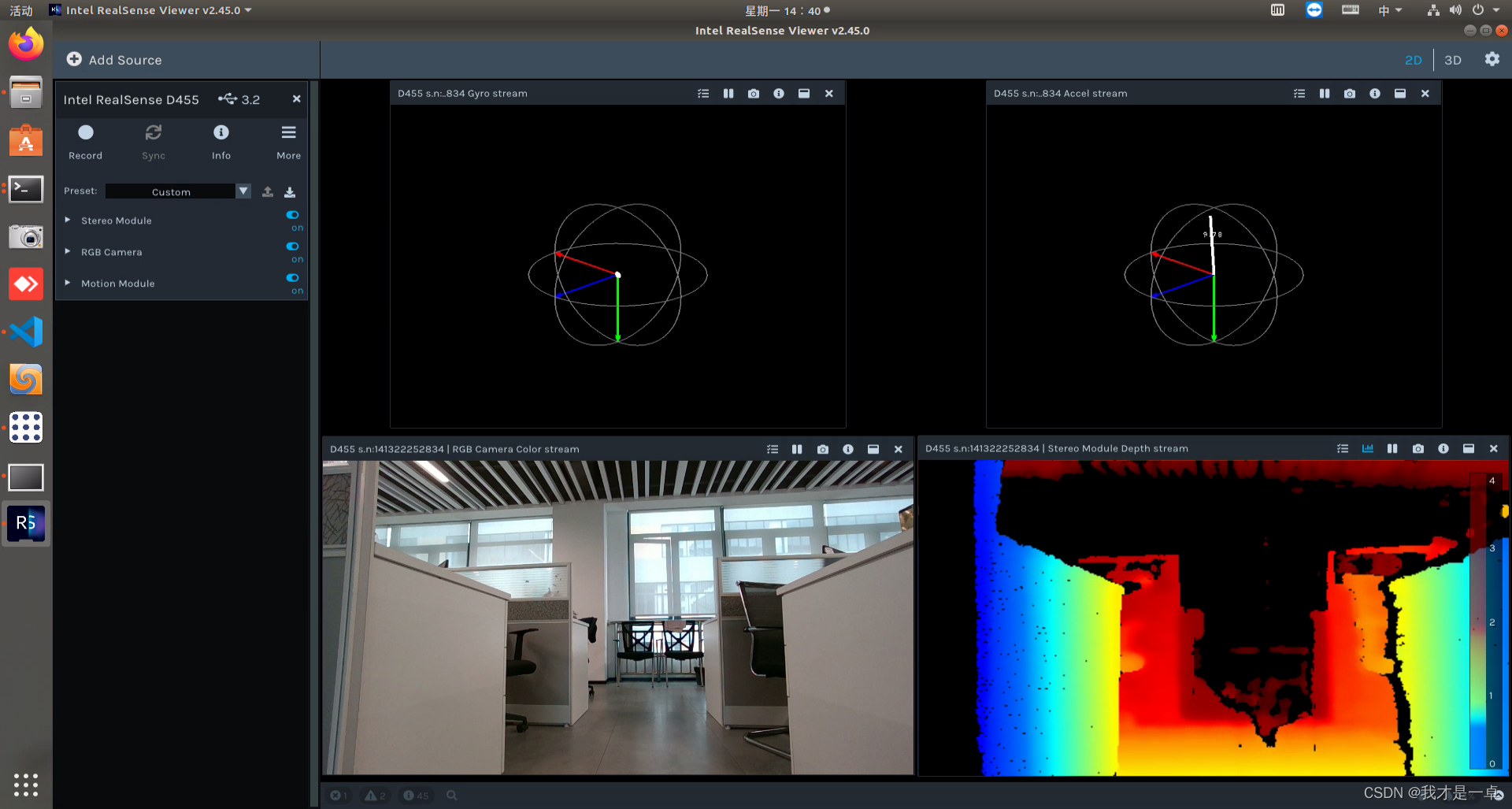Open the settings gear in the top bar
The height and width of the screenshot is (809, 1512).
pos(1492,59)
